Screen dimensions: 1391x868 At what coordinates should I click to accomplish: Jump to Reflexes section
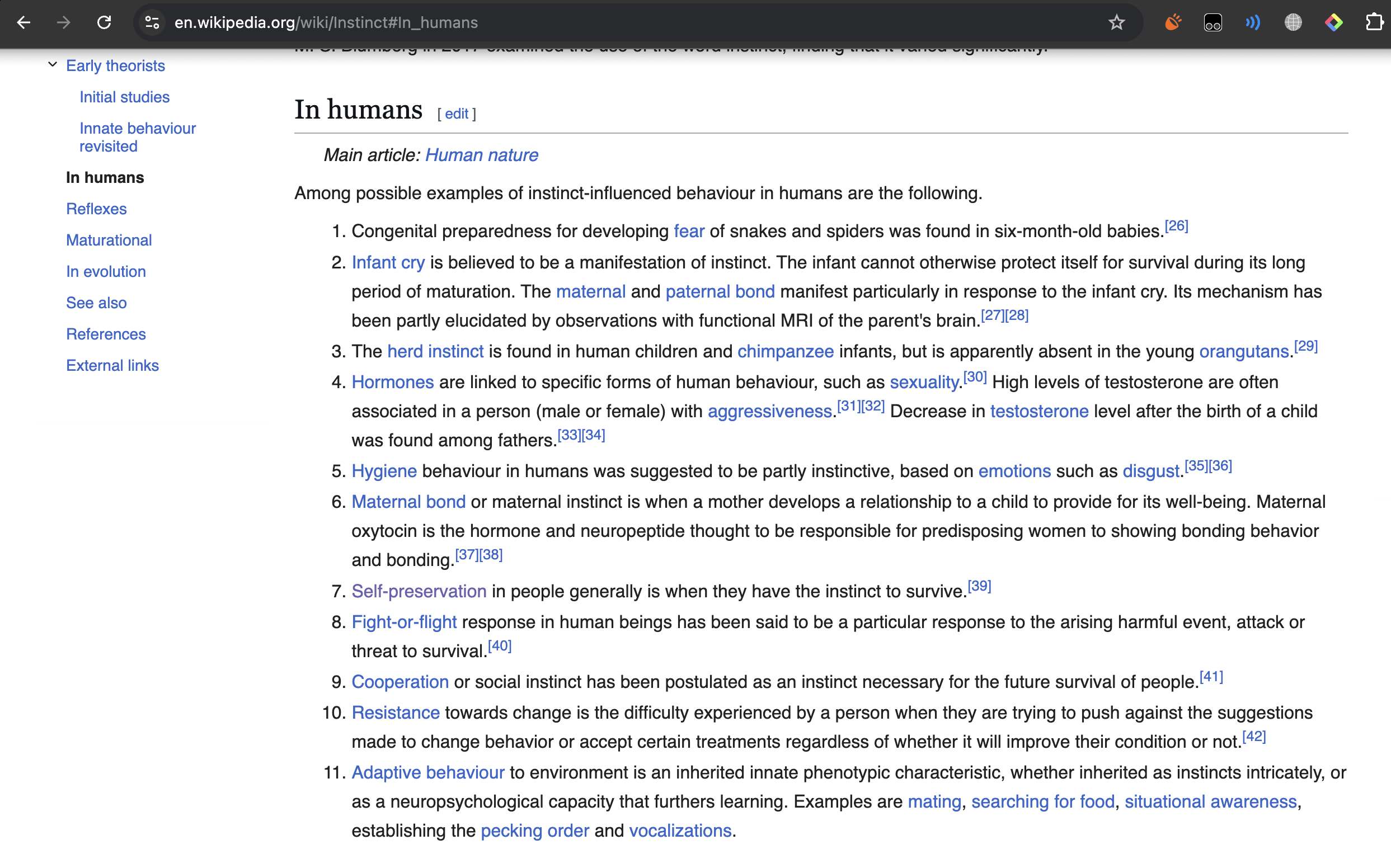coord(96,209)
